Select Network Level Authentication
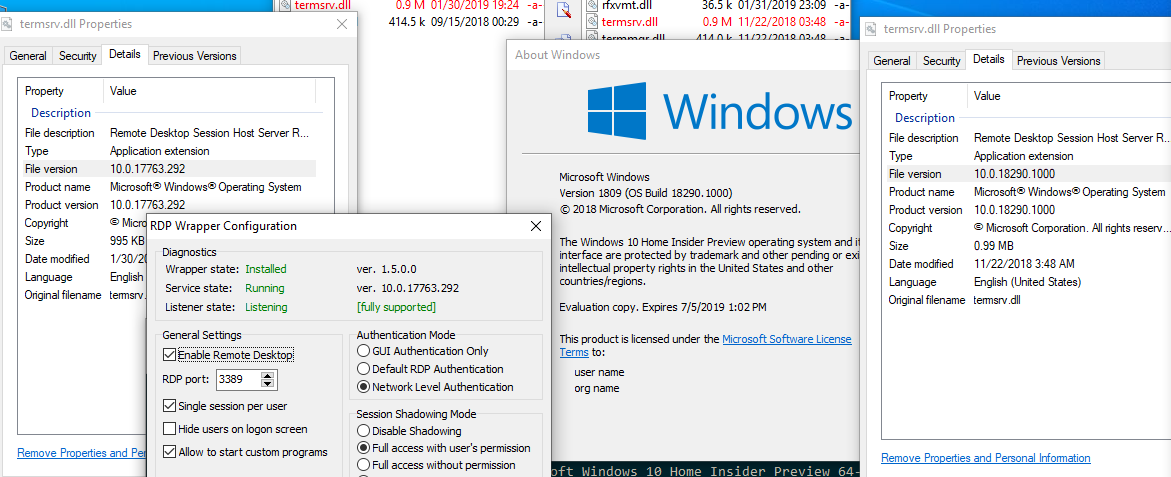The height and width of the screenshot is (477, 1171). (364, 387)
